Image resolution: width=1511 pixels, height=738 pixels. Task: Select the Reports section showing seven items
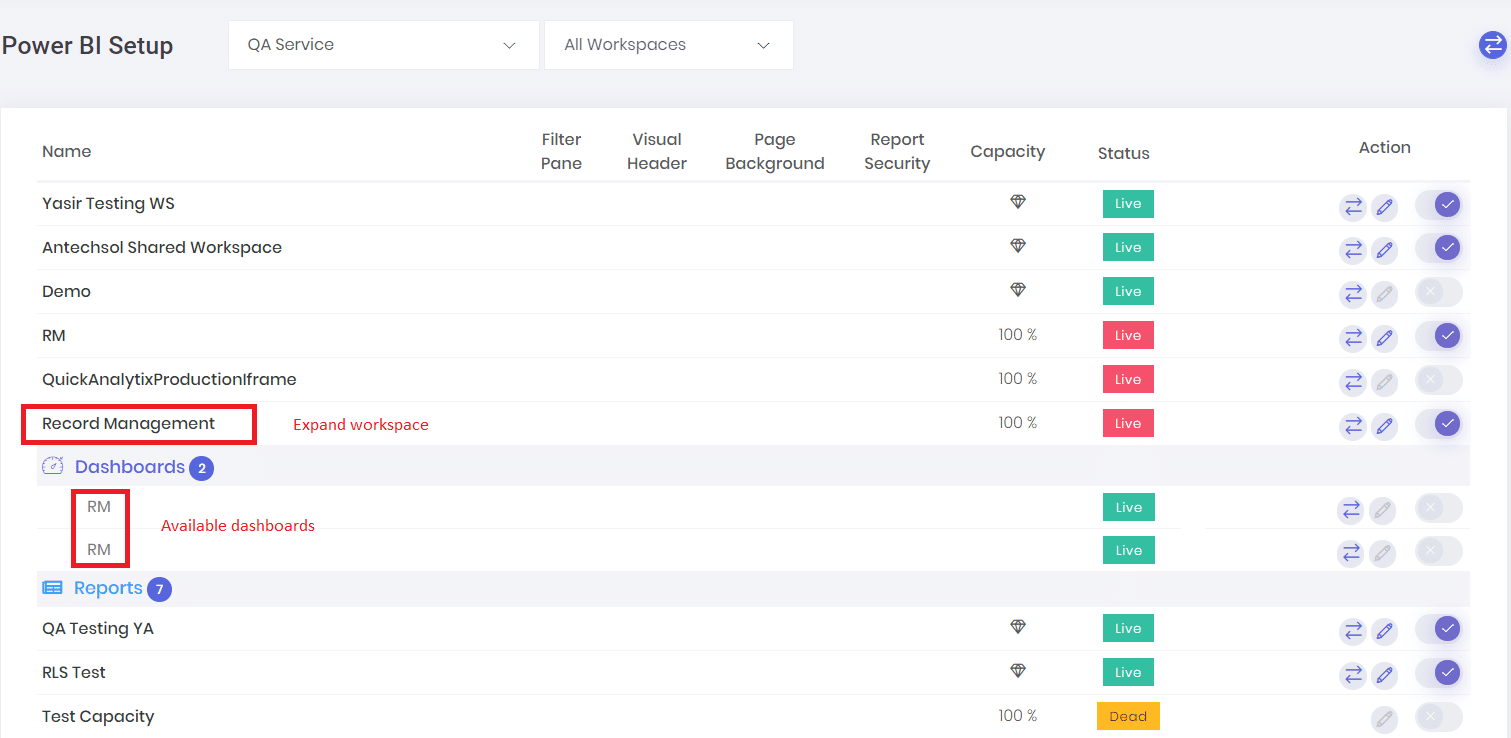point(108,588)
